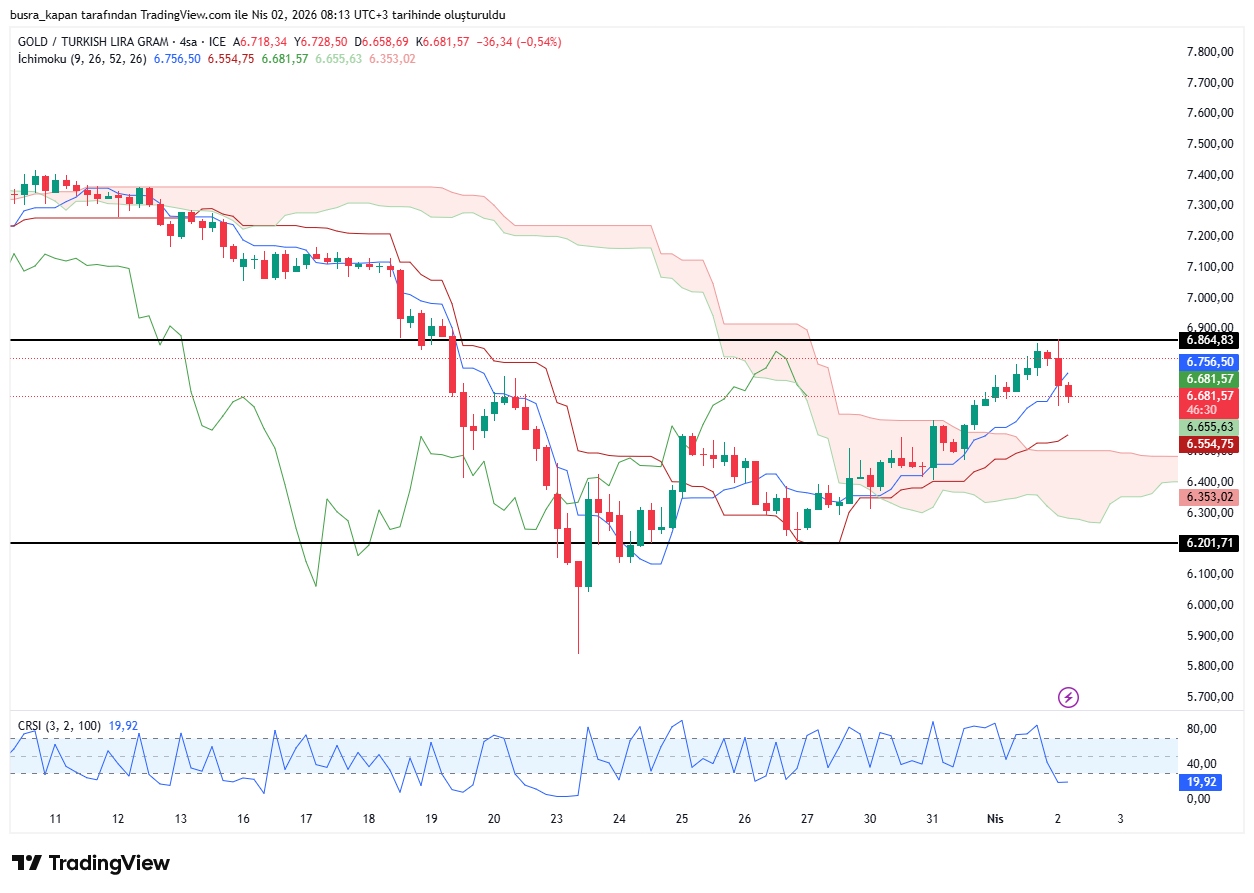Click the dark red 6.554,75 price tag
The width and height of the screenshot is (1254, 893).
[x=1208, y=444]
